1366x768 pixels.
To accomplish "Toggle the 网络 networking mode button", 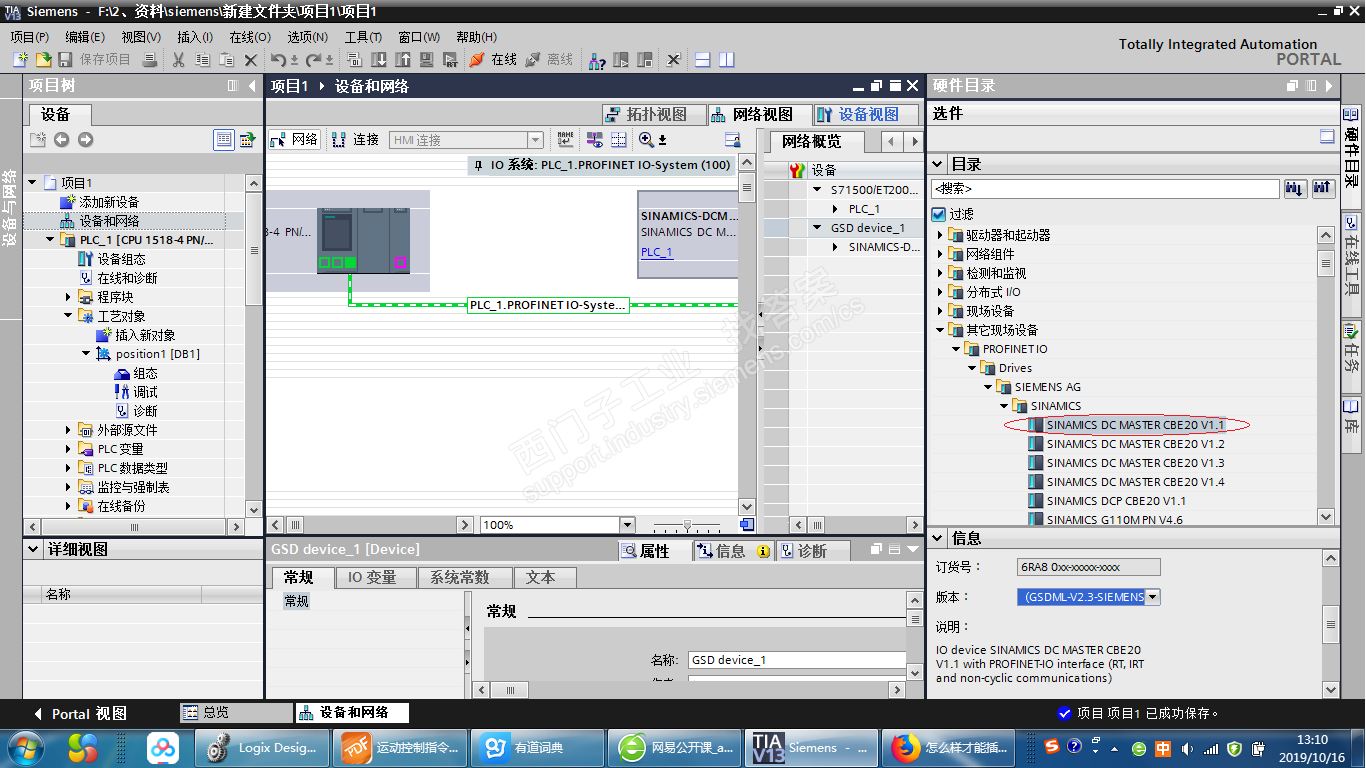I will tap(293, 140).
